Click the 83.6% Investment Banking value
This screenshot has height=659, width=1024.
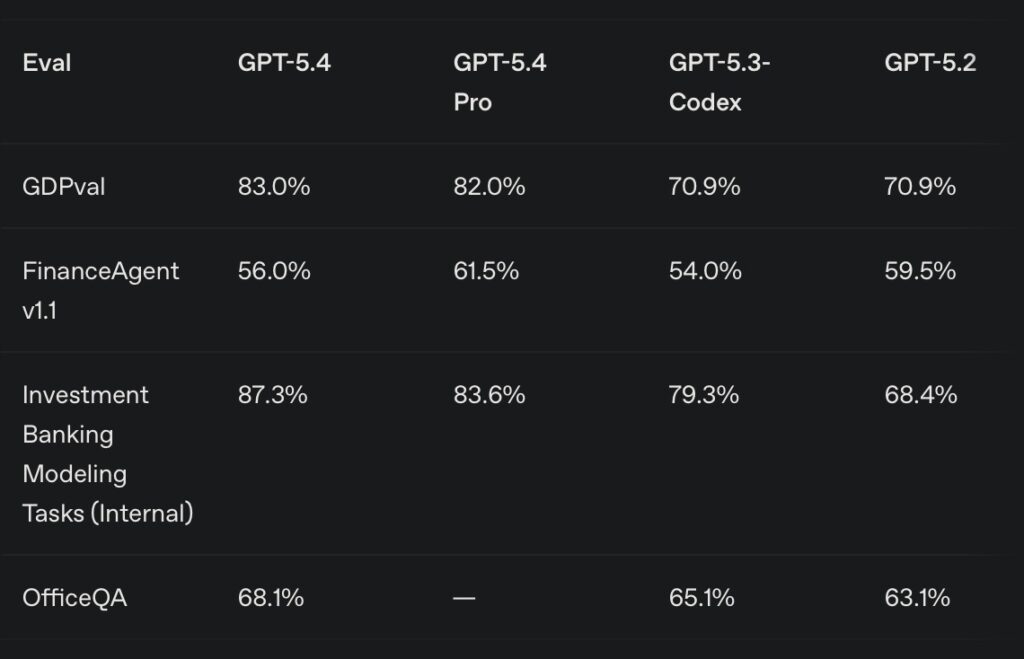[x=489, y=394]
